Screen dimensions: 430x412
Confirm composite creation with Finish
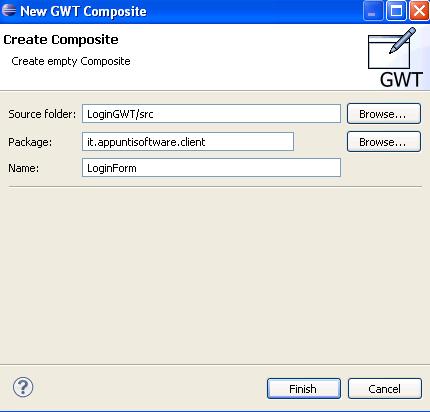[304, 389]
